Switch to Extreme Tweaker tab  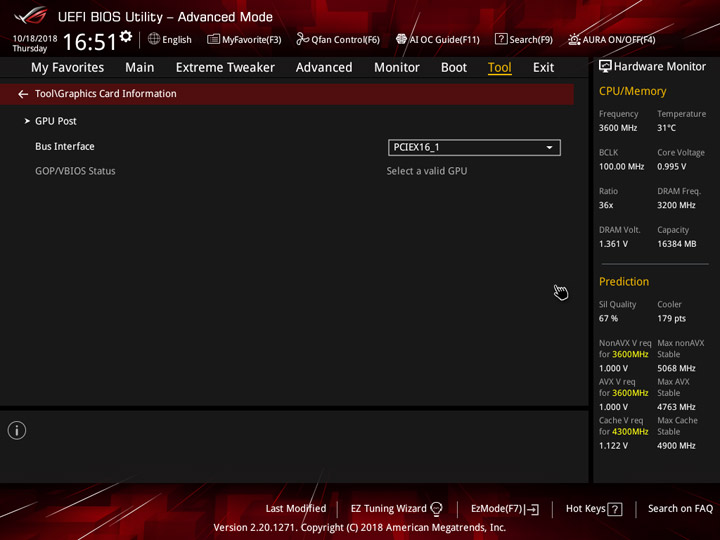pyautogui.click(x=225, y=68)
